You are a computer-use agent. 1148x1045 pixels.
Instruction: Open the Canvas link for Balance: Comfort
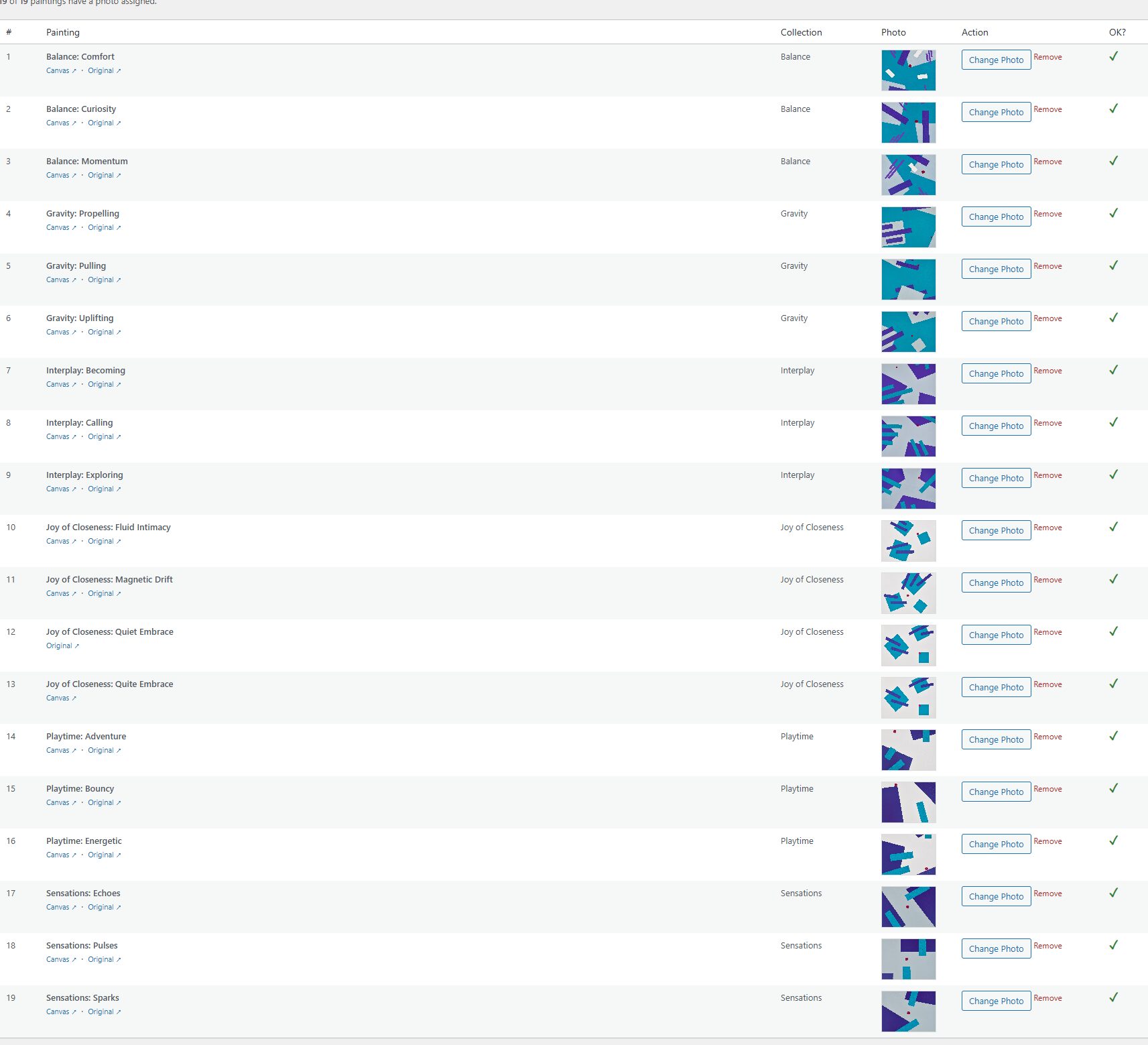[58, 70]
